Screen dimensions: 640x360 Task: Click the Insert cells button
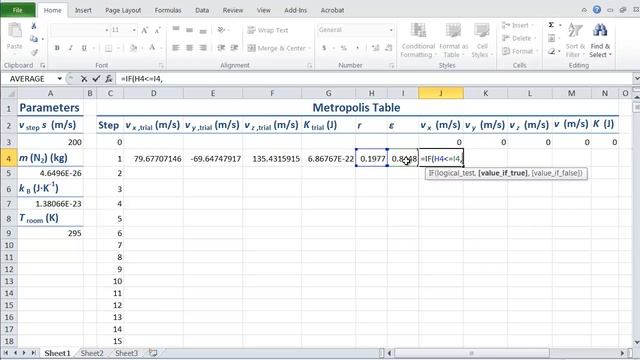pos(518,25)
